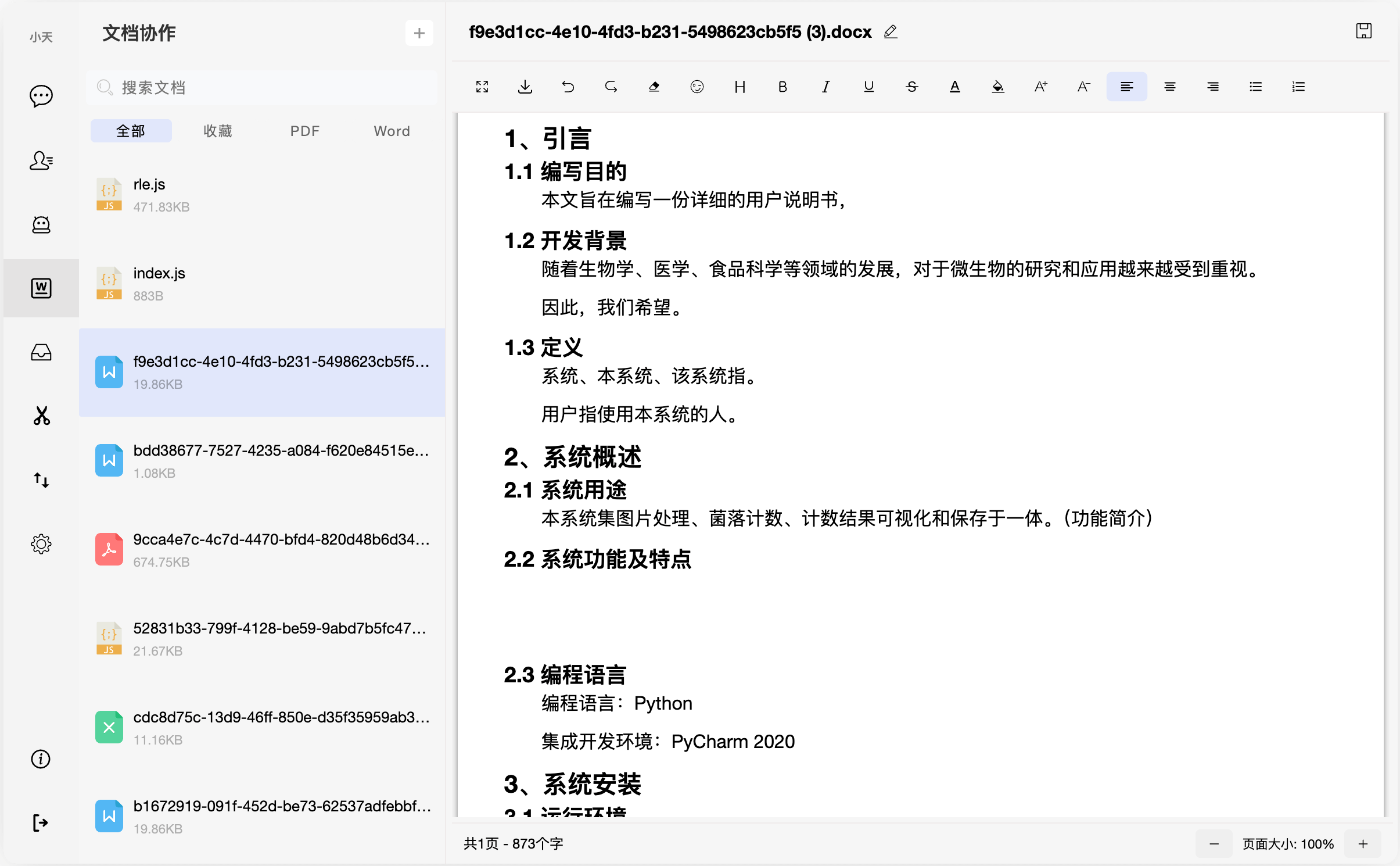Click the save disk icon

click(1363, 31)
